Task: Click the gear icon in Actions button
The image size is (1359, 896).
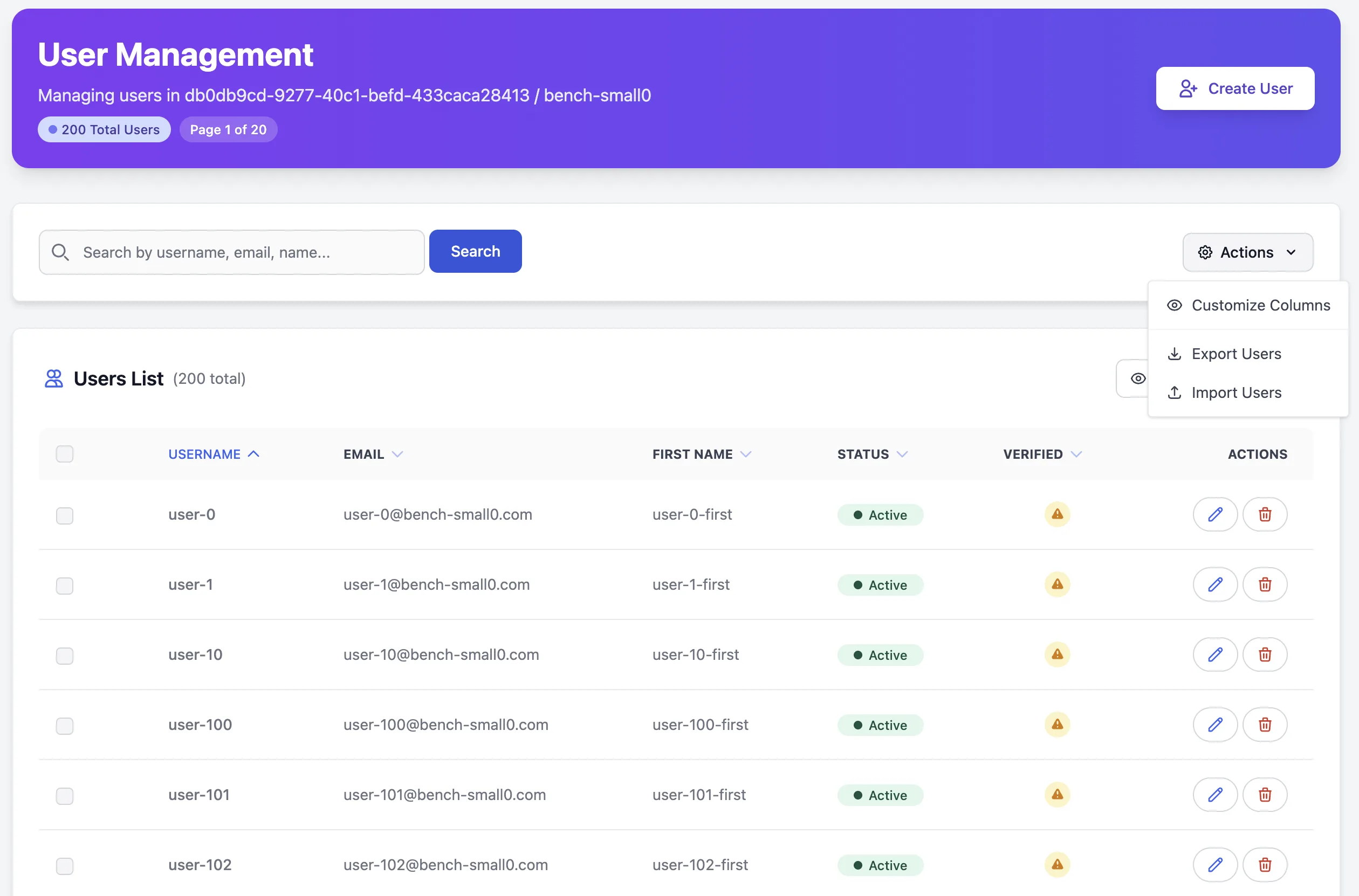Action: [x=1205, y=252]
